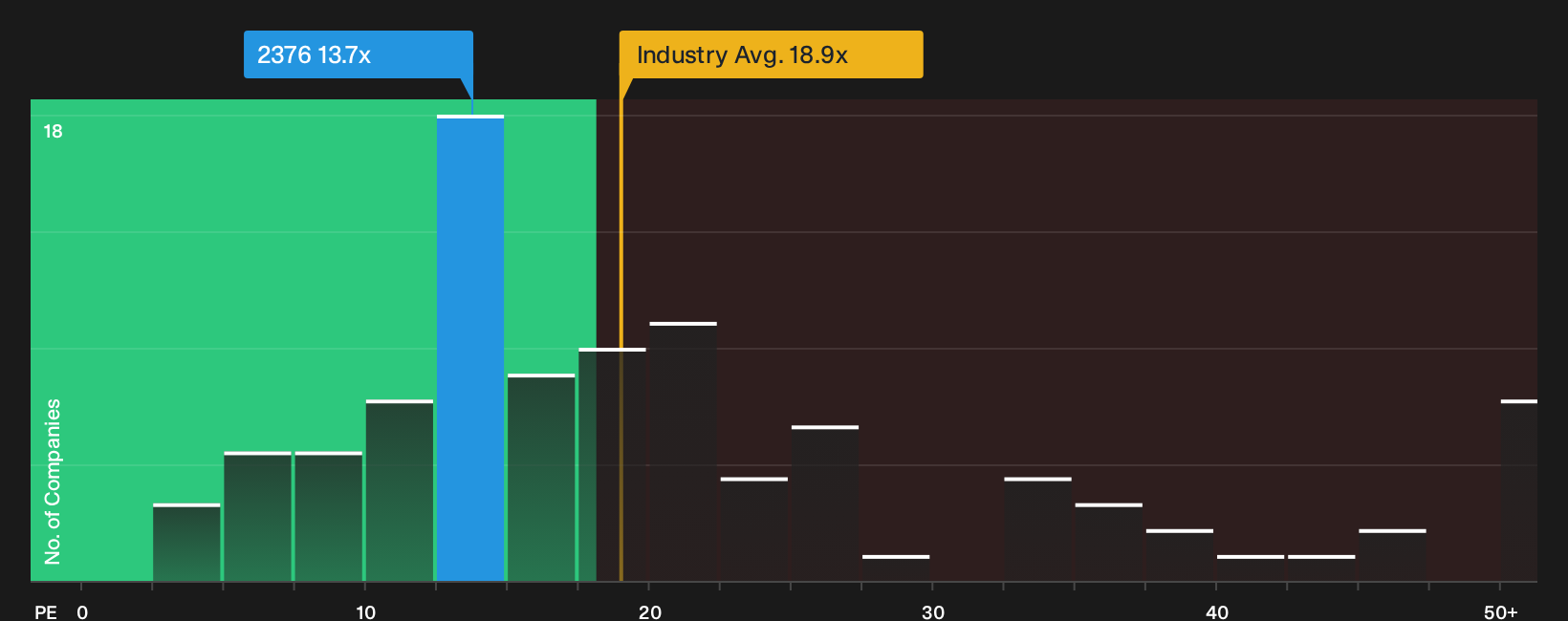Click the PE axis title

46,611
